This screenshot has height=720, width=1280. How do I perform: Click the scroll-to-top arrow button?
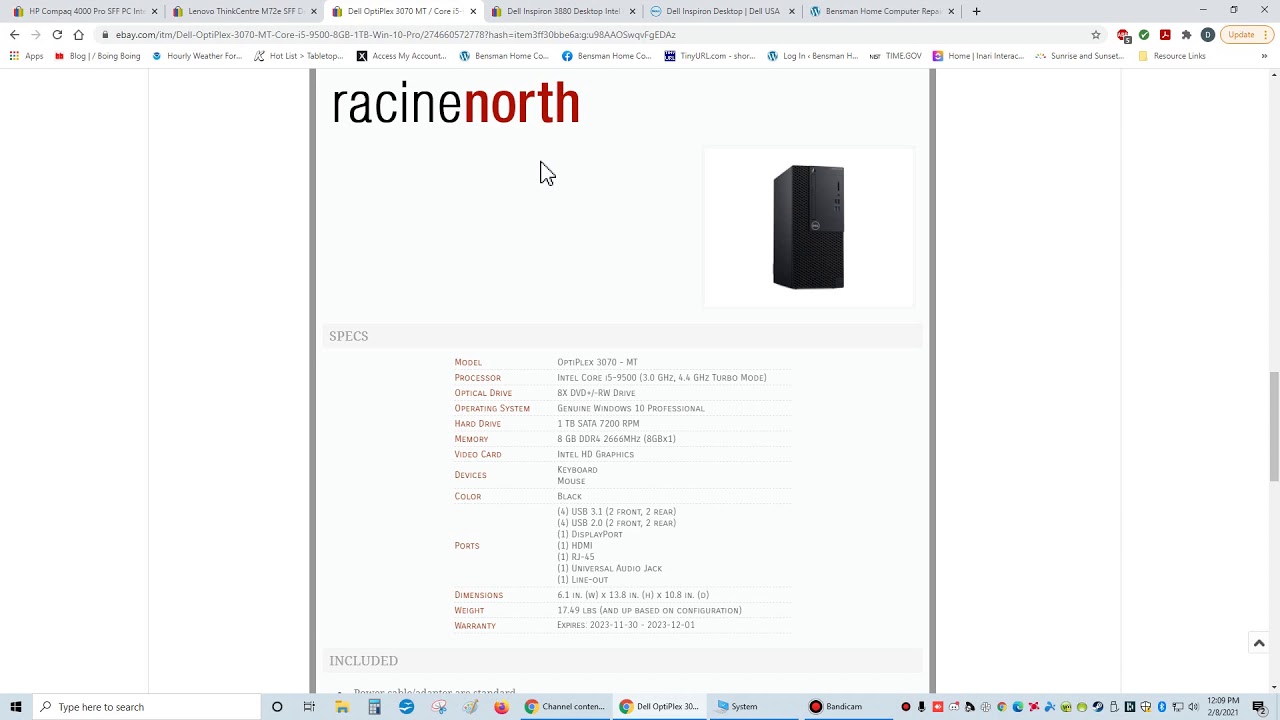pos(1259,643)
